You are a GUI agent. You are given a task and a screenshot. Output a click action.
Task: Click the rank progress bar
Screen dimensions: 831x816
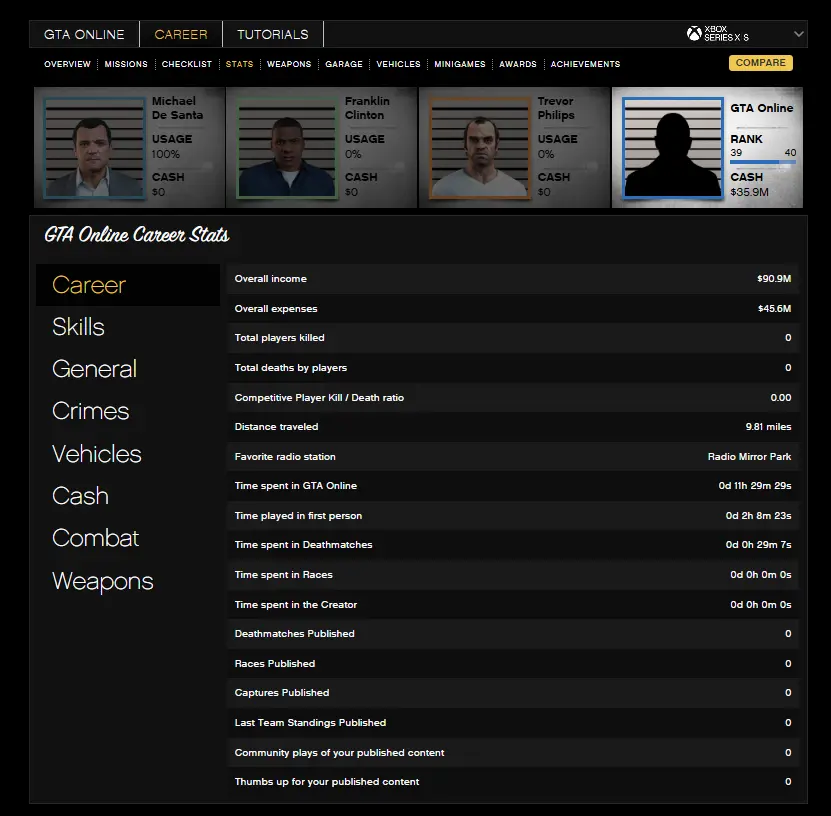pos(763,162)
